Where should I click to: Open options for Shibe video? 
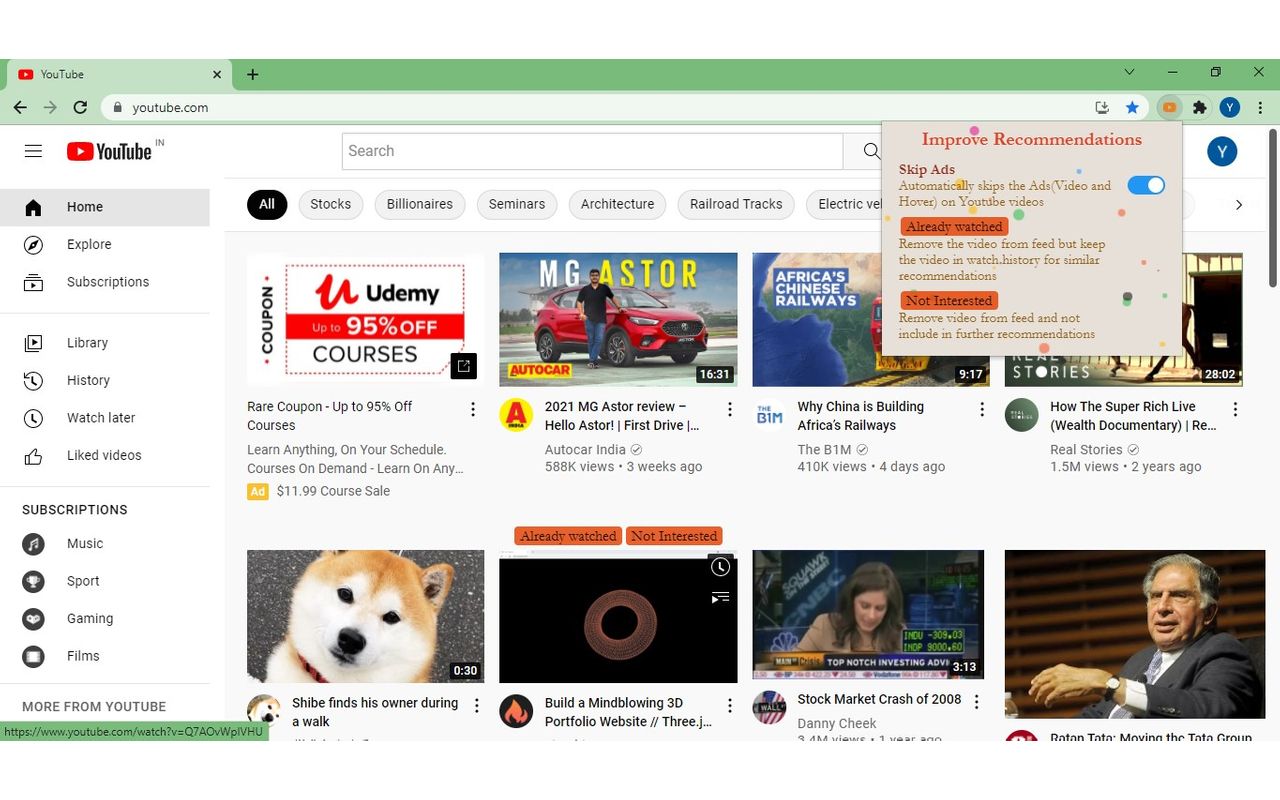(x=477, y=706)
